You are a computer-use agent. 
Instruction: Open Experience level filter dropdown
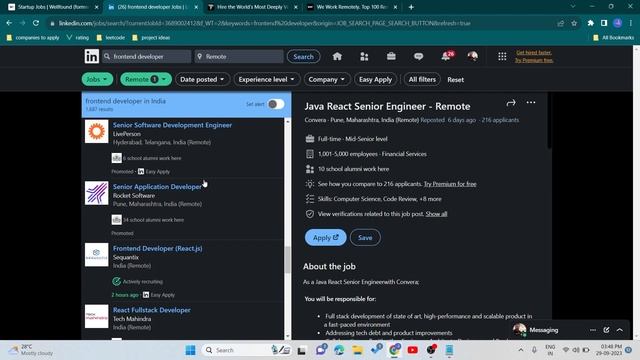pyautogui.click(x=266, y=79)
